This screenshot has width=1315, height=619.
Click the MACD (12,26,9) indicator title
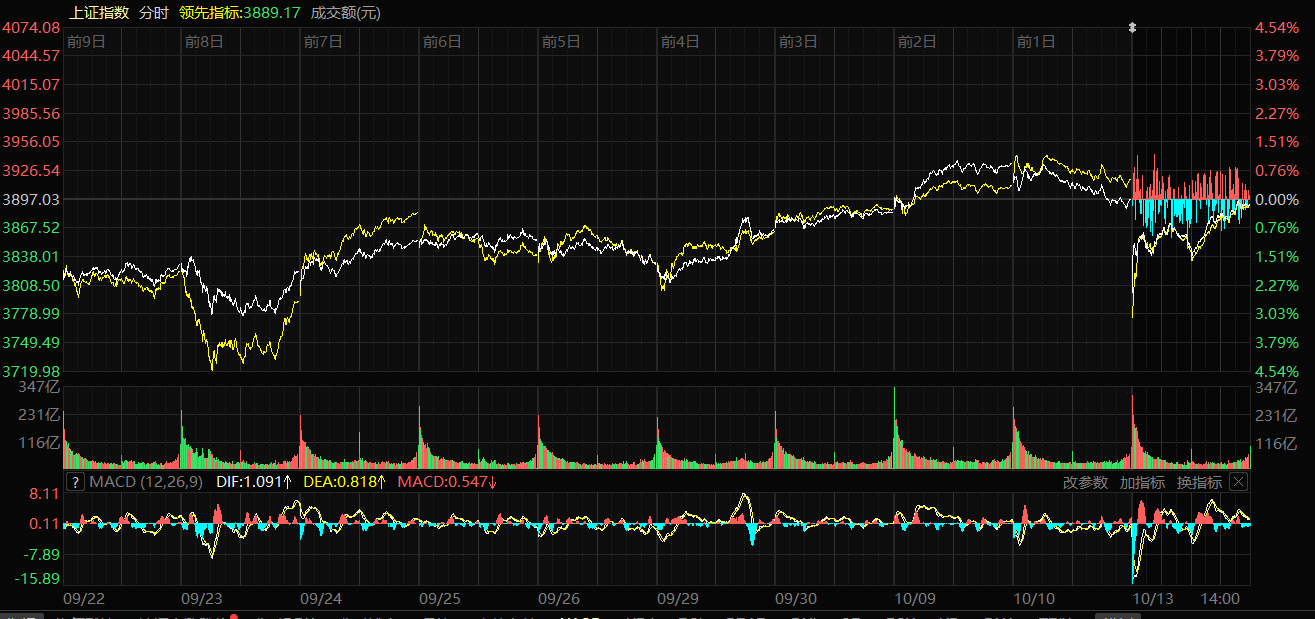tap(146, 482)
